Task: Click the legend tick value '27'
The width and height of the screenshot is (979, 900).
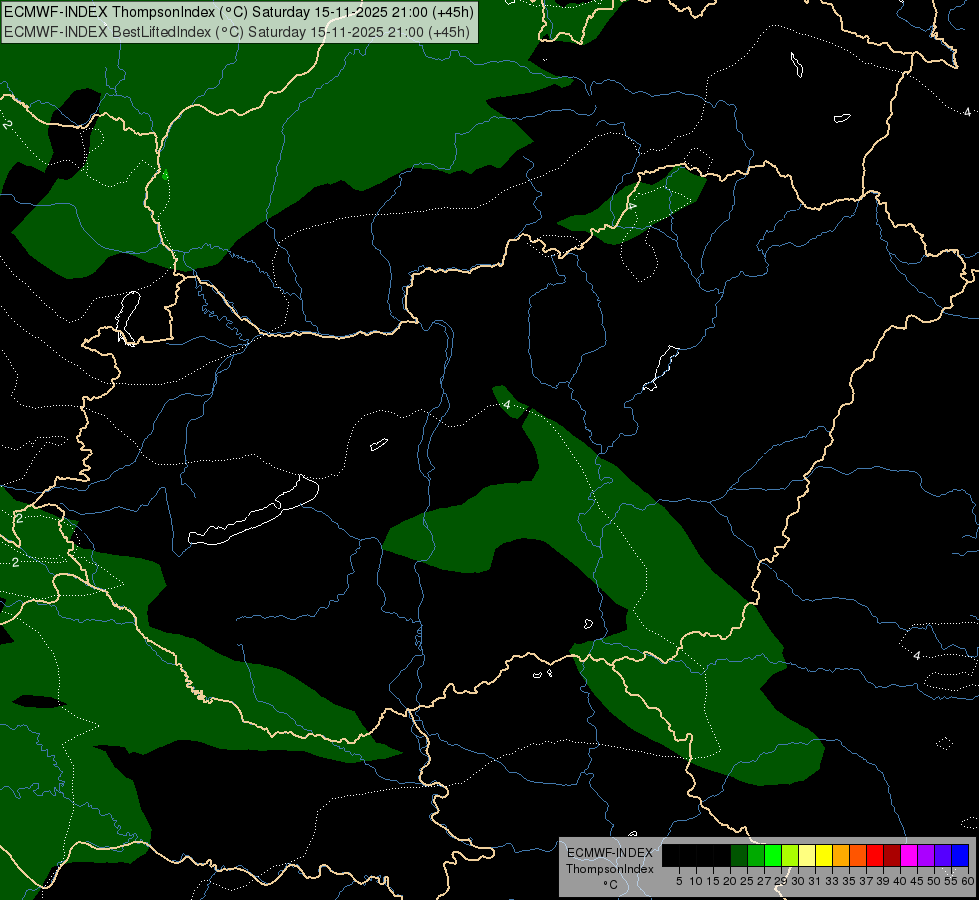Action: (x=764, y=881)
